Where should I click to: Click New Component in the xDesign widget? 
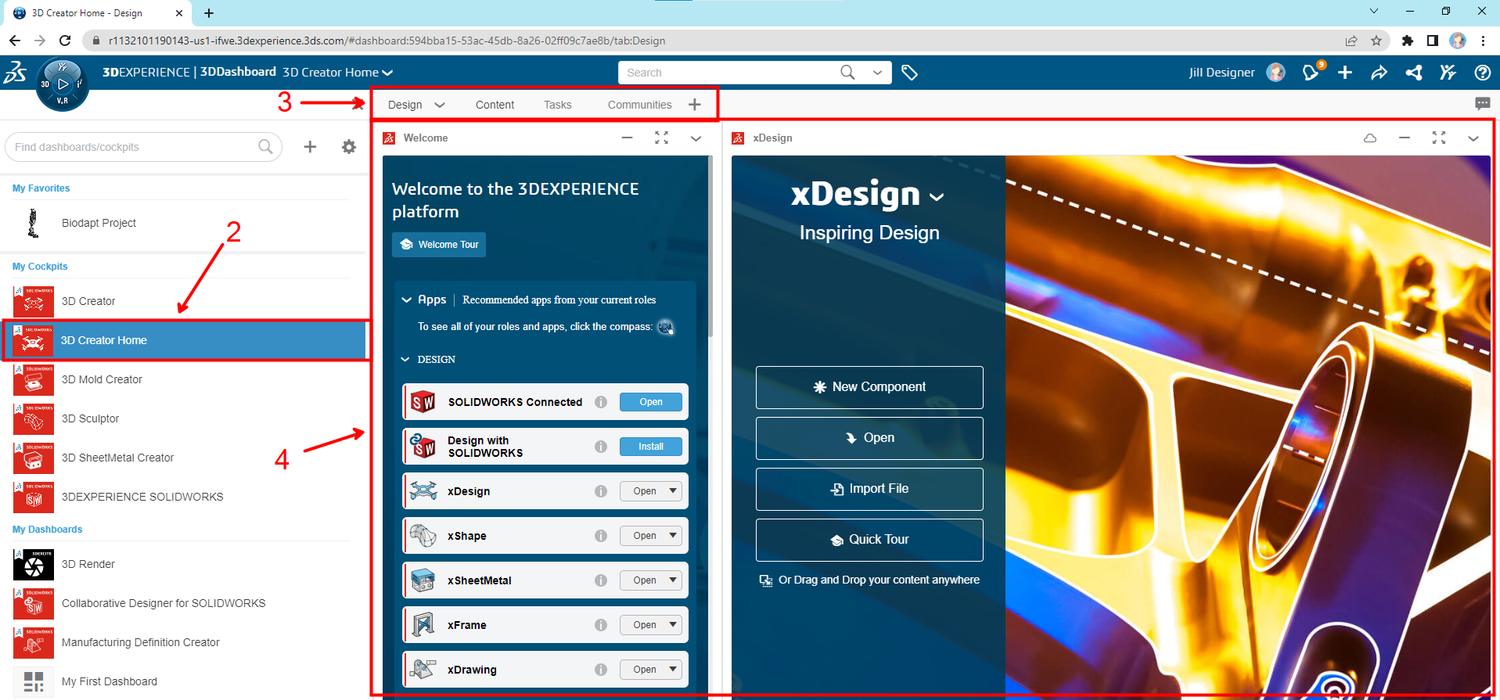point(868,387)
